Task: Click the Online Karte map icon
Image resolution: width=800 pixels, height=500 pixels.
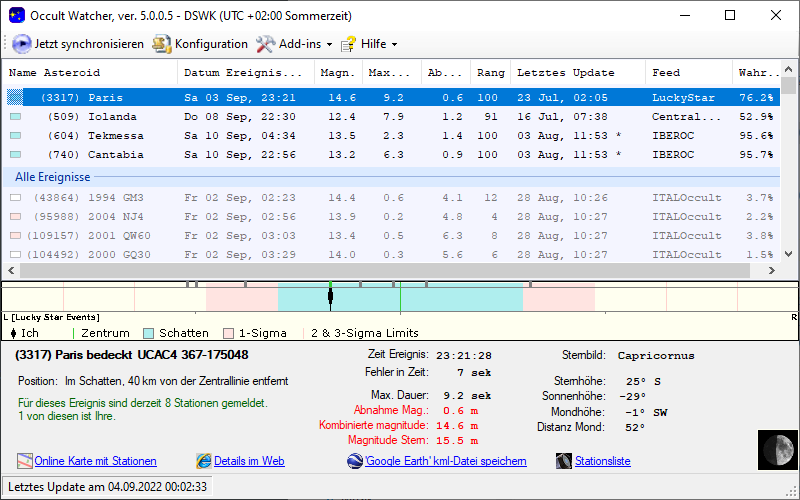Action: click(x=25, y=461)
